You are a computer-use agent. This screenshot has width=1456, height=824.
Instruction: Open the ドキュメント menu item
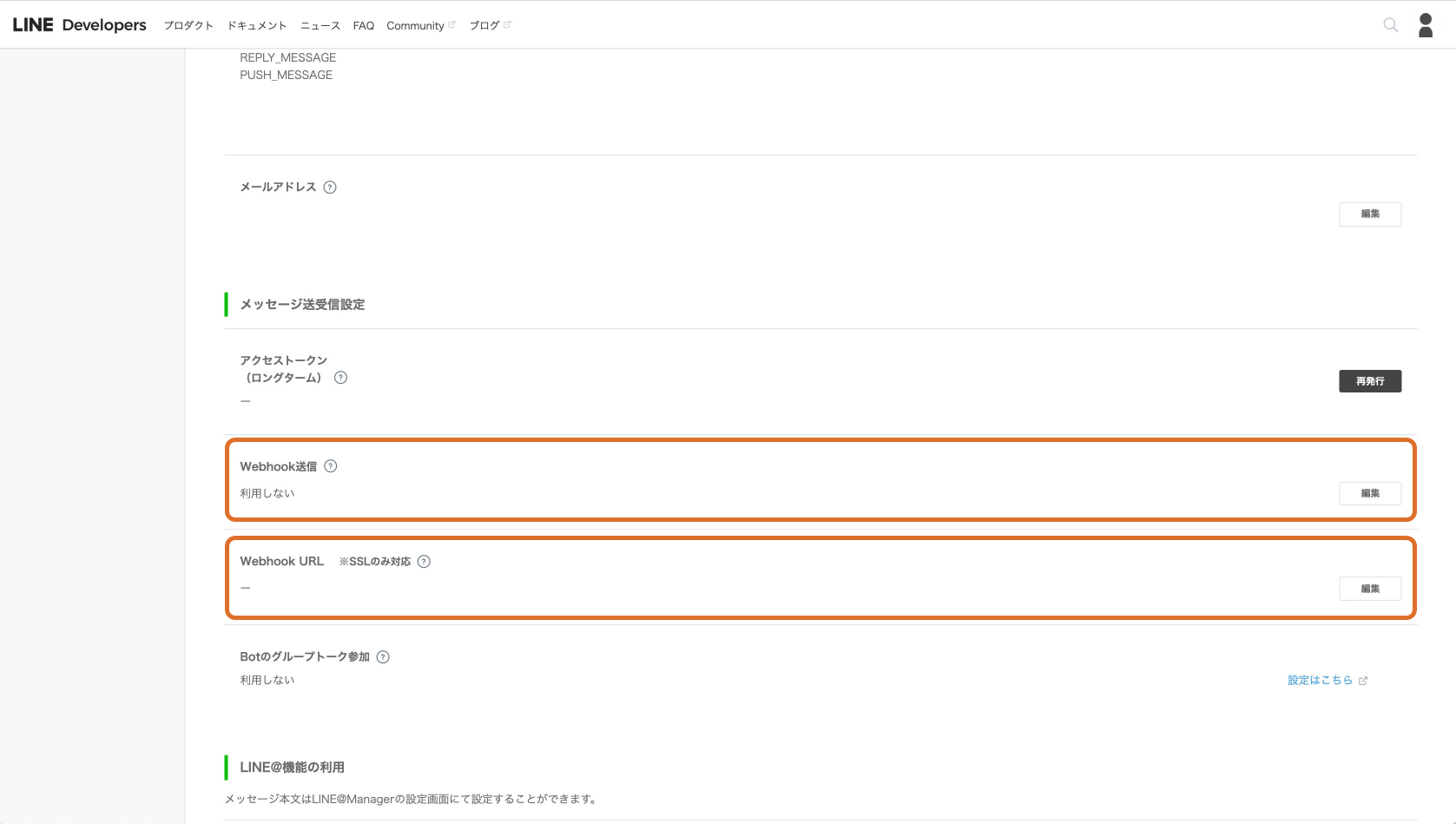point(257,26)
